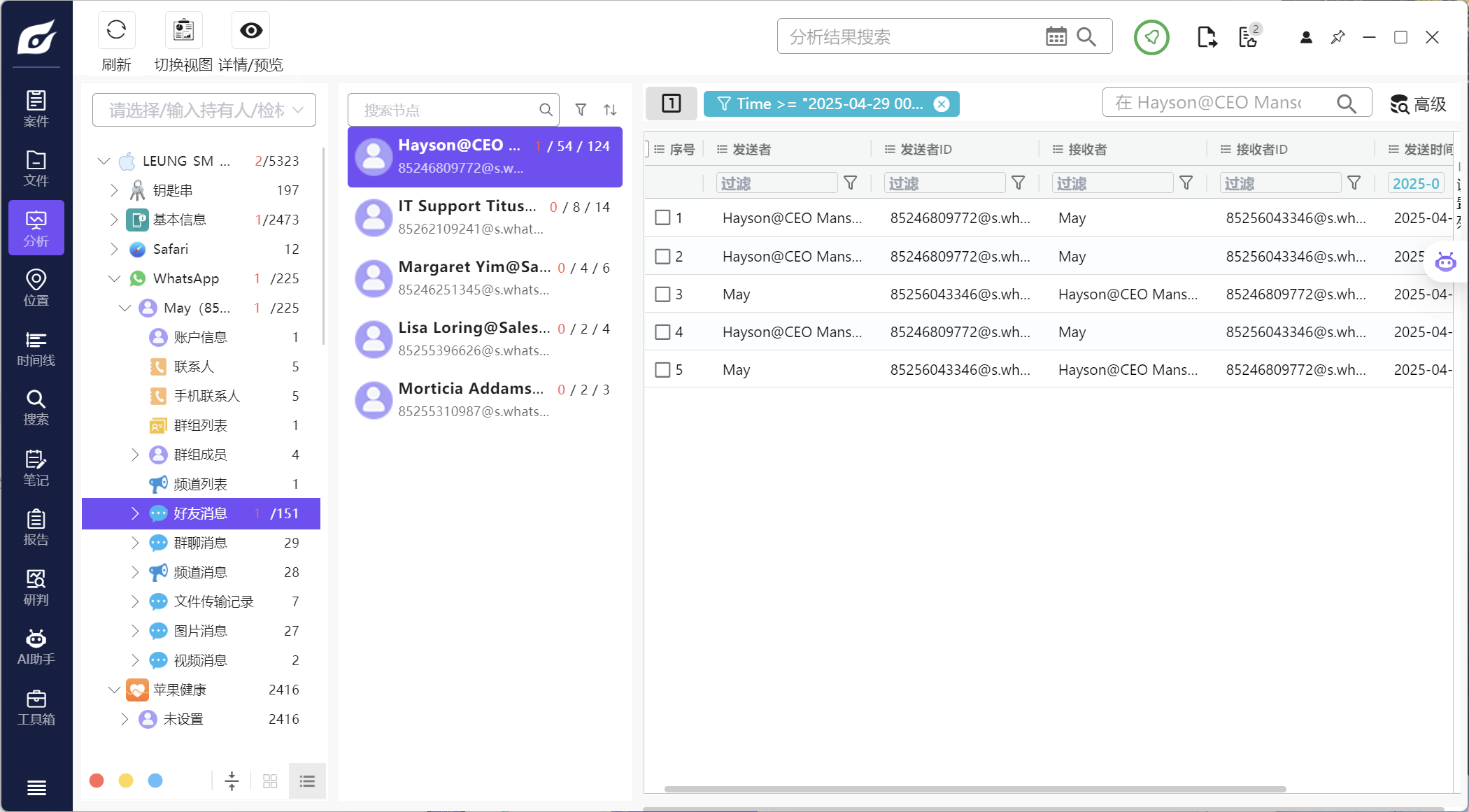
Task: Remove the Time filter chip
Action: coord(942,104)
